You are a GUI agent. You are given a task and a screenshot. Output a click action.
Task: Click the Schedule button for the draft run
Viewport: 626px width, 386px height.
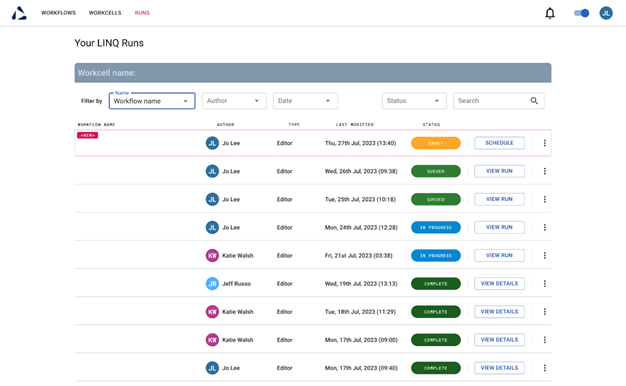(499, 143)
